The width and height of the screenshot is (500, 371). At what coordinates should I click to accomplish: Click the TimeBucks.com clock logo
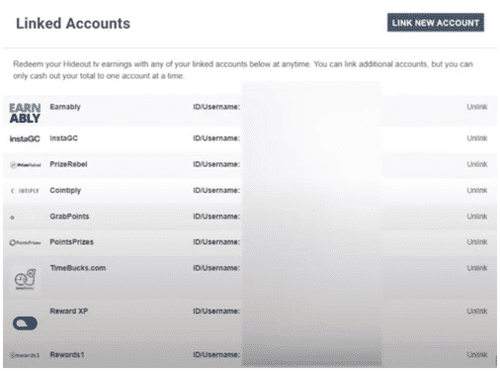tap(25, 279)
